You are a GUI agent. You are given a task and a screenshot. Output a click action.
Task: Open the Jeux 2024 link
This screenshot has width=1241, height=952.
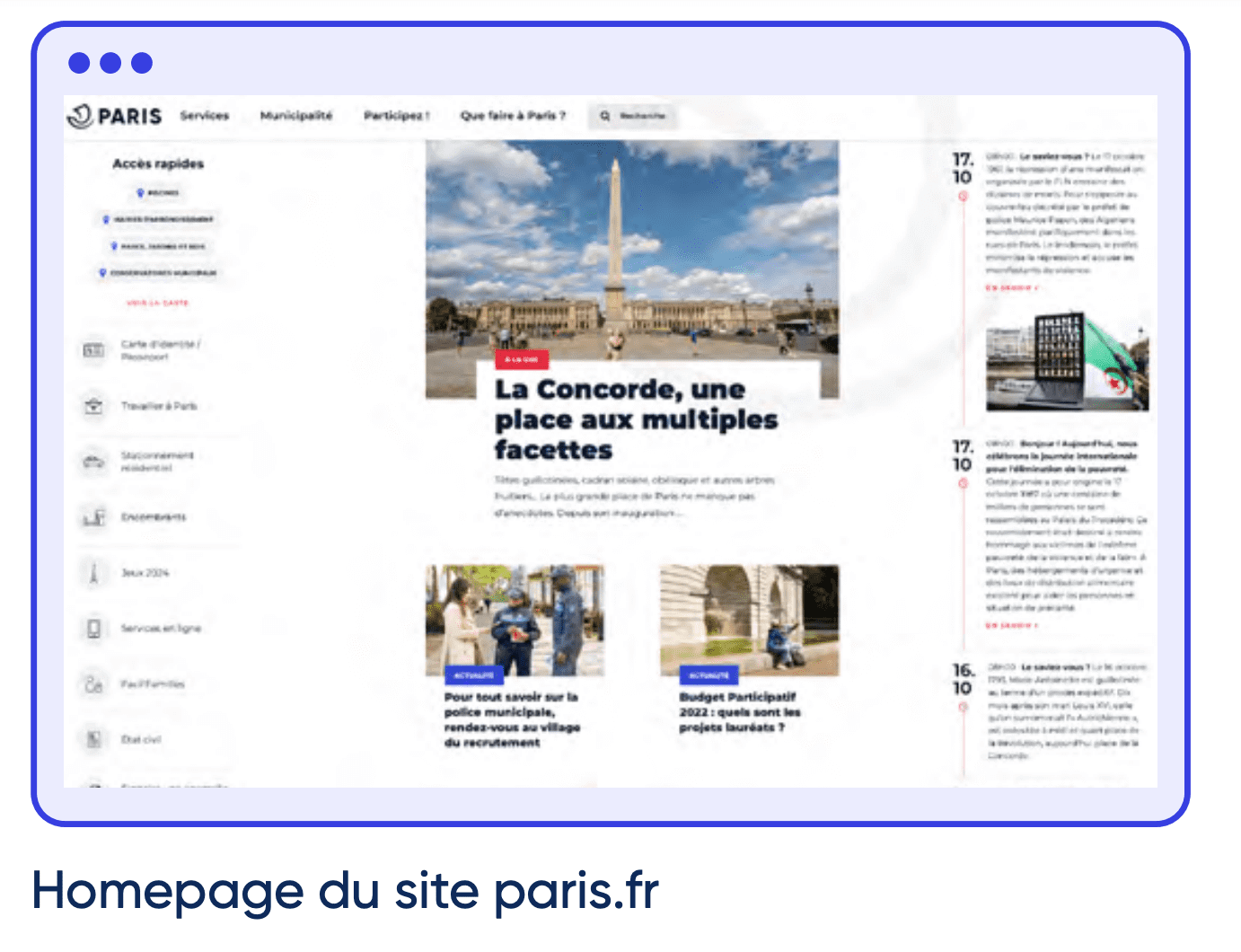click(x=145, y=573)
